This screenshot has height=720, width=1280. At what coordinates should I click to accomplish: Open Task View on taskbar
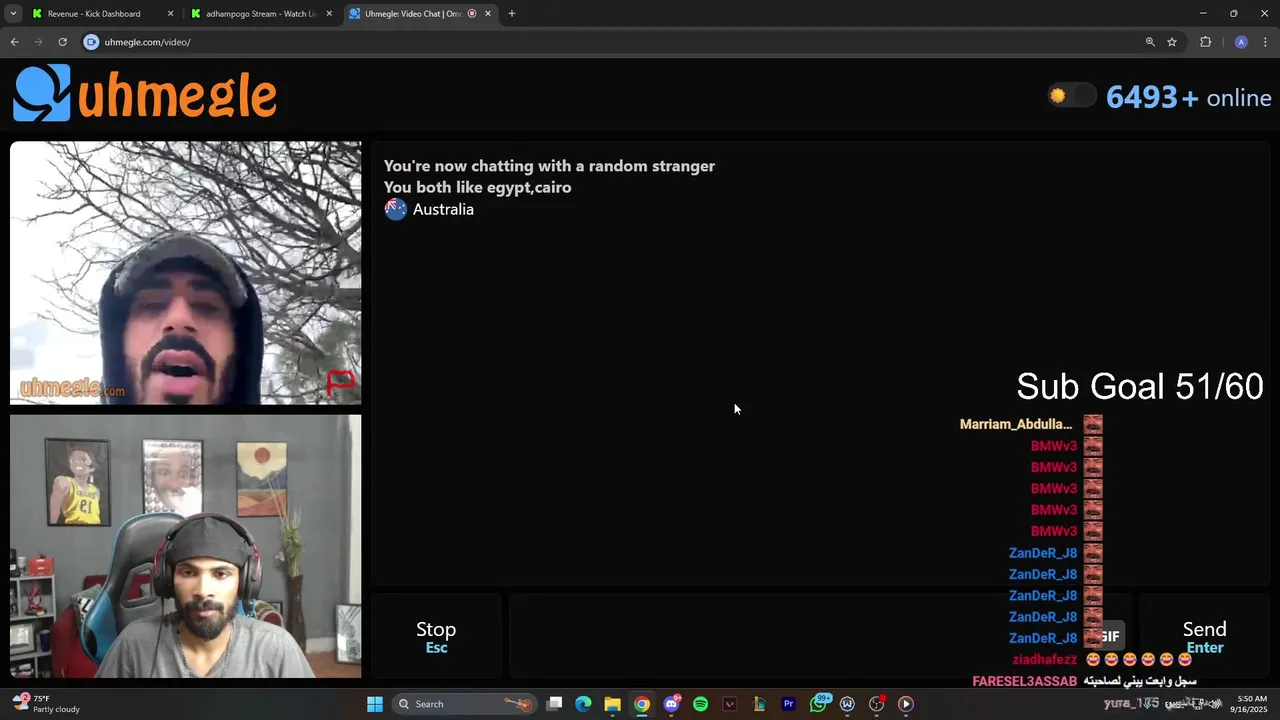tap(555, 704)
